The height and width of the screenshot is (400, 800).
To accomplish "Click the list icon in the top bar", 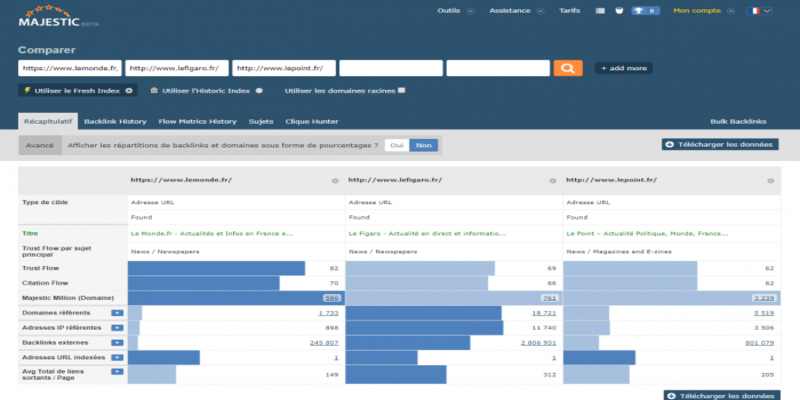I will pyautogui.click(x=600, y=11).
